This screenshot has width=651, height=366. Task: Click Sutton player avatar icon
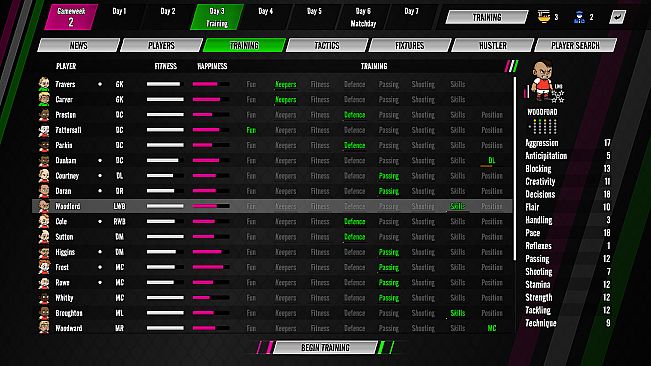pyautogui.click(x=44, y=237)
